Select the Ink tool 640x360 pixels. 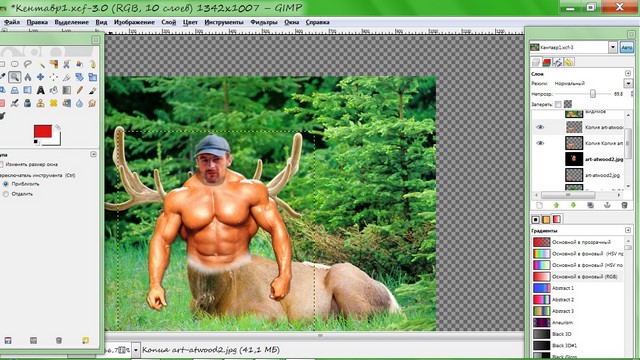coord(28,103)
